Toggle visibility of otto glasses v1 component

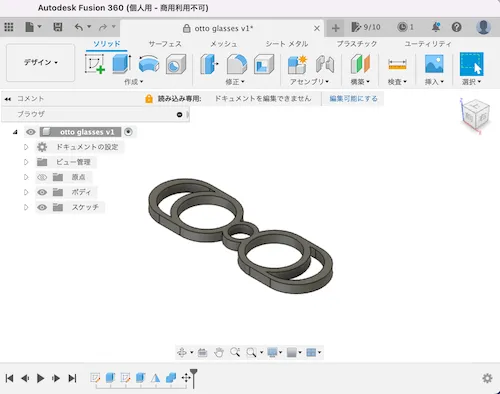(31, 132)
